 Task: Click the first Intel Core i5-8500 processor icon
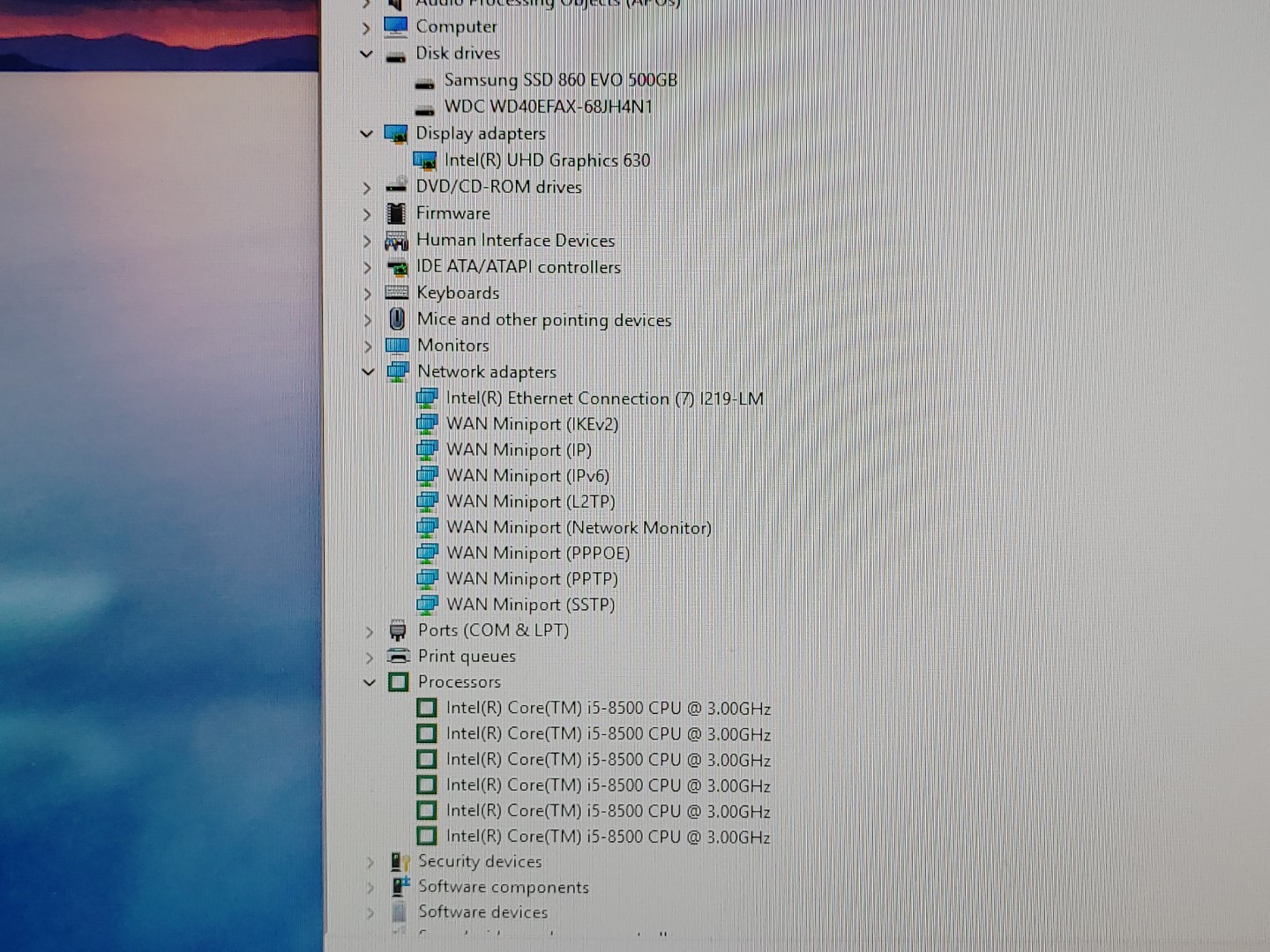[x=427, y=708]
